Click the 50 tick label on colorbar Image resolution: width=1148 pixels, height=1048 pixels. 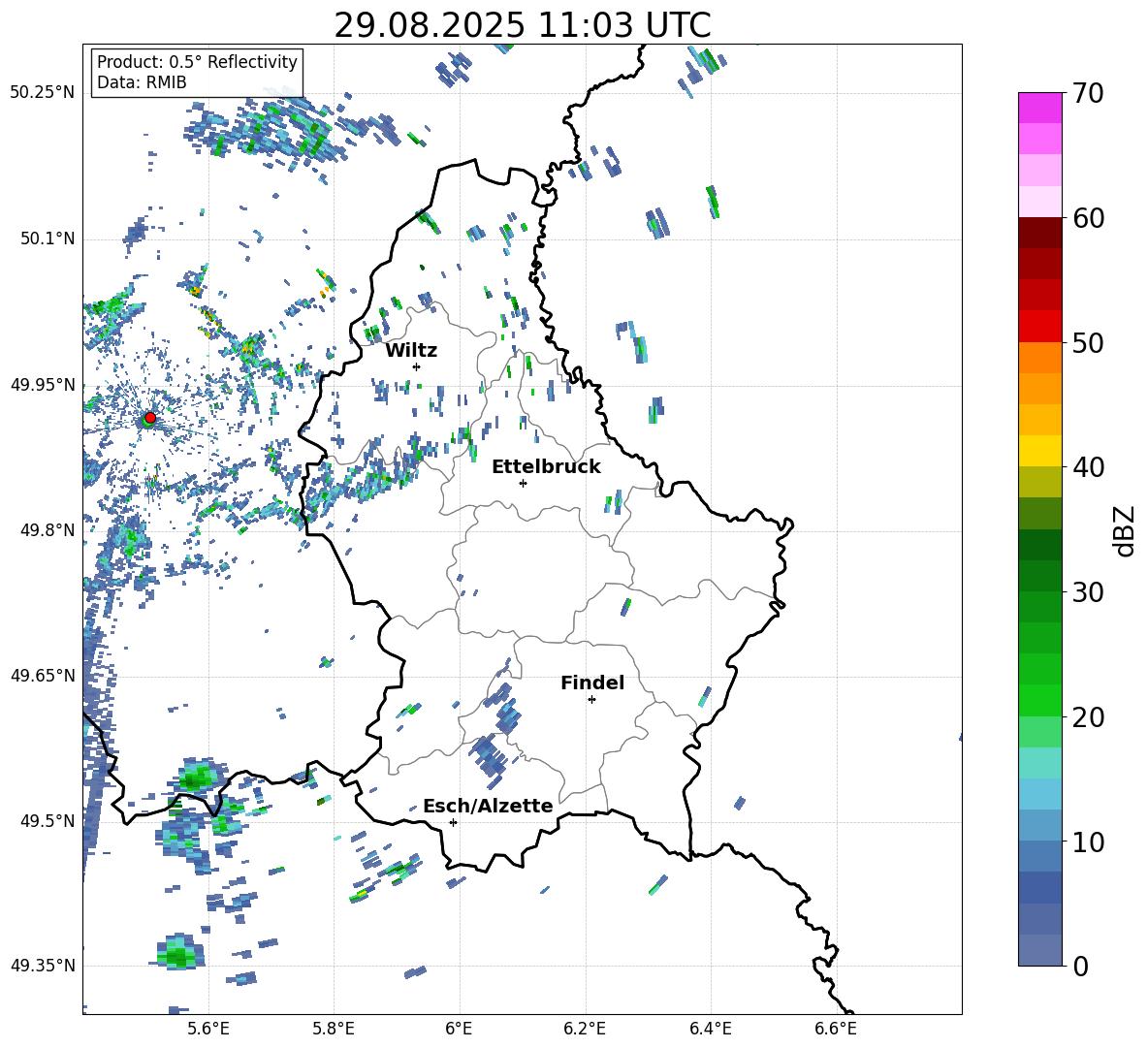click(1088, 343)
